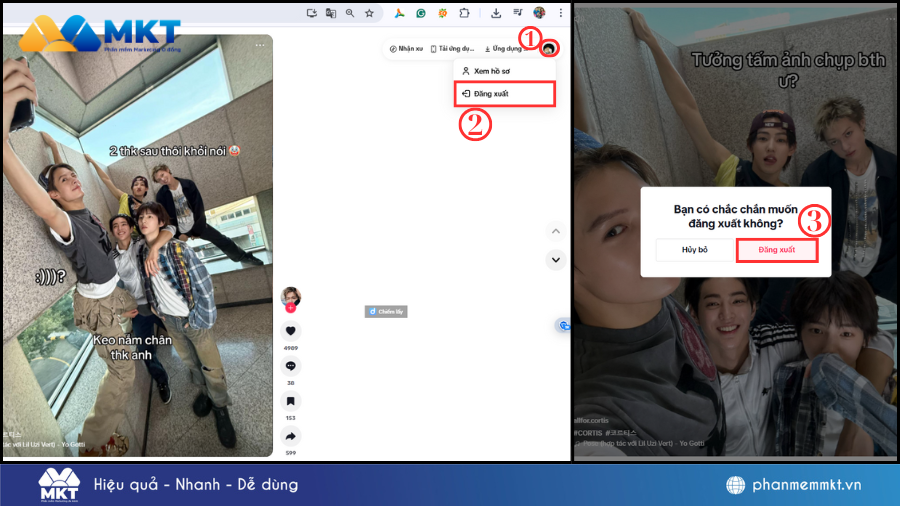This screenshot has width=900, height=506.
Task: Open Chrome extensions puzzle icon
Action: (x=464, y=13)
